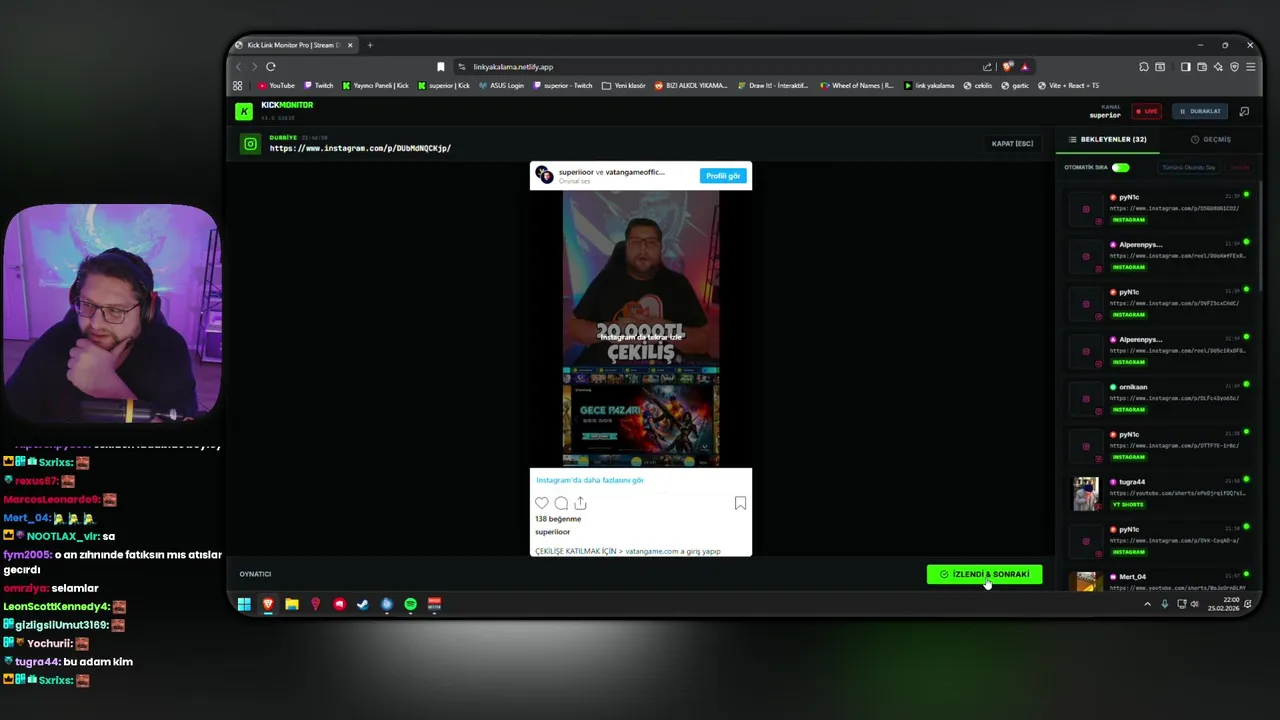Open the Draw It! bookmark
This screenshot has height=720, width=1280.
[773, 85]
